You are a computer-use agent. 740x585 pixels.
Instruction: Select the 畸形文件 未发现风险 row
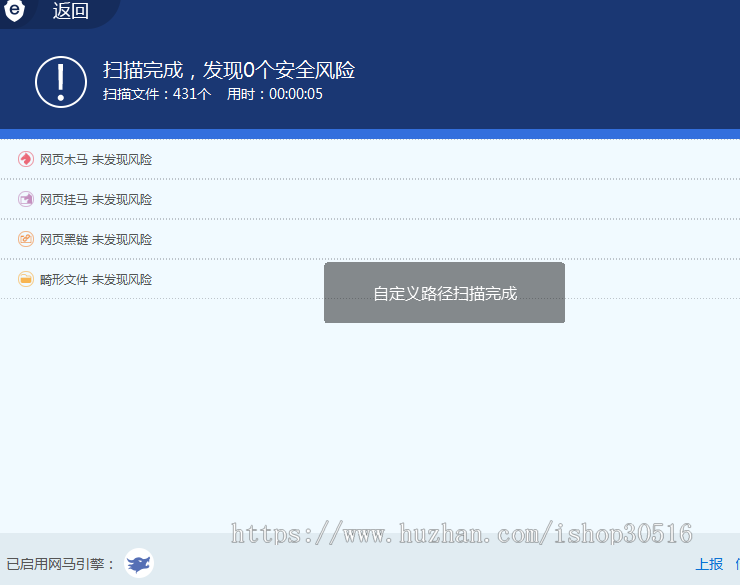370,279
